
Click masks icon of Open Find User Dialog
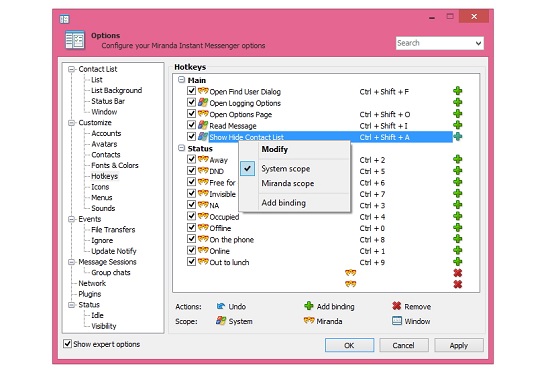pyautogui.click(x=203, y=91)
